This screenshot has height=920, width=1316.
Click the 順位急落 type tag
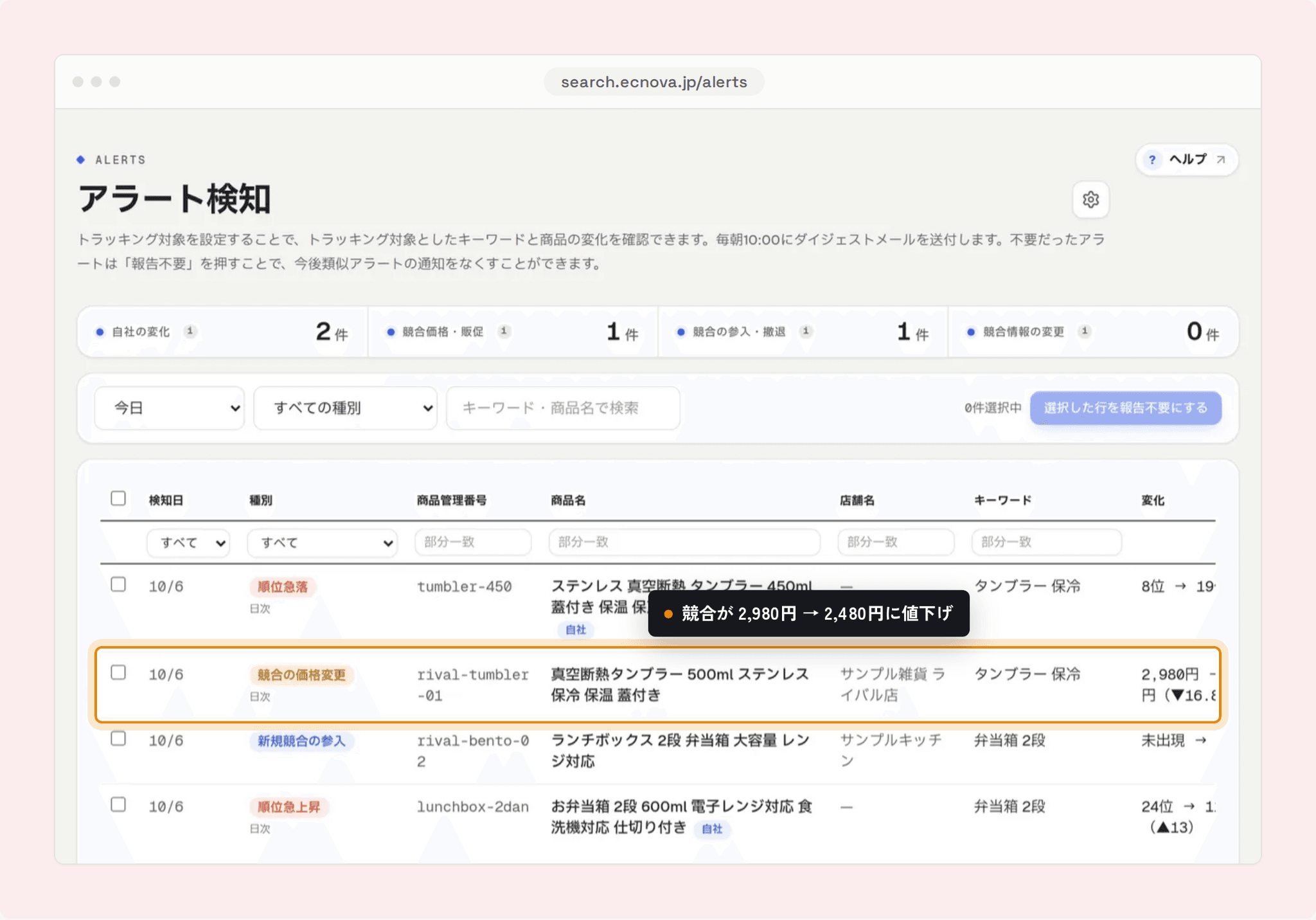(x=283, y=586)
